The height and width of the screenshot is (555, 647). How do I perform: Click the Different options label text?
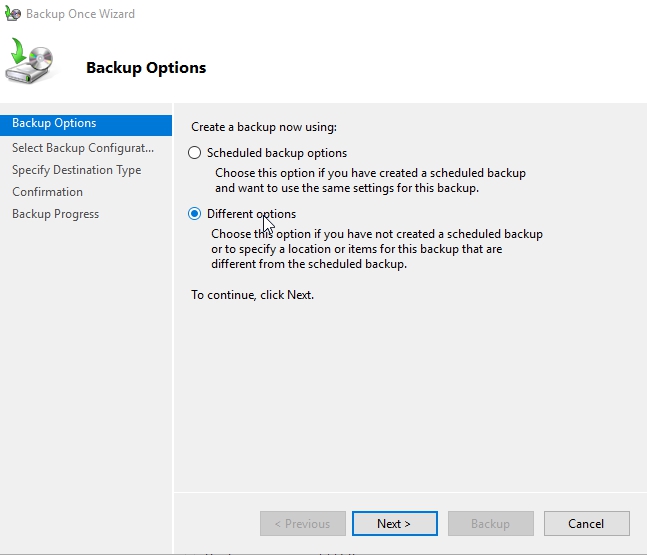pos(251,214)
